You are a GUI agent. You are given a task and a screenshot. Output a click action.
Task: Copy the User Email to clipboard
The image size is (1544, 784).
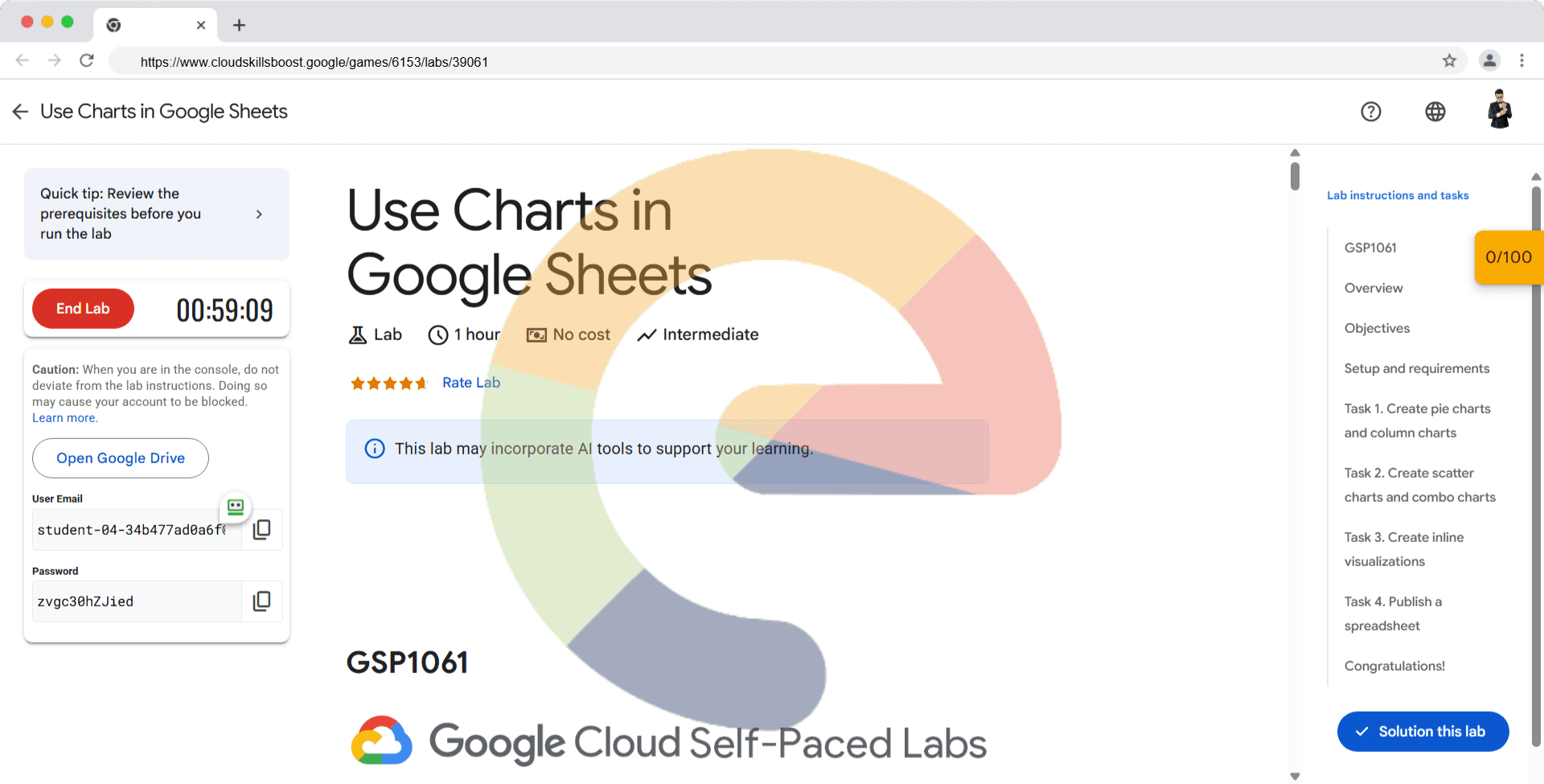261,530
